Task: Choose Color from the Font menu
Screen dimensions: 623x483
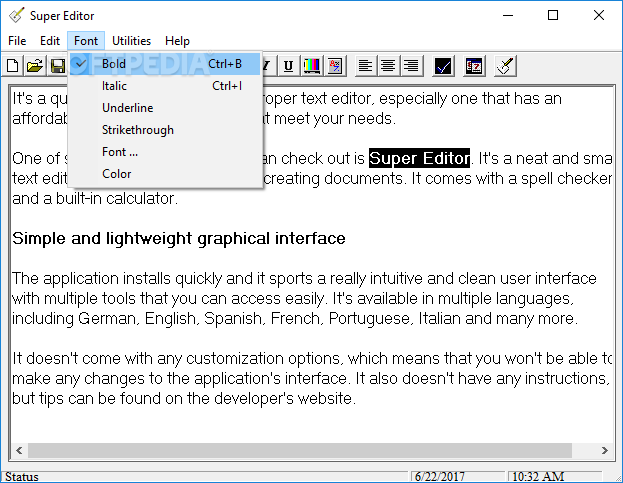Action: tap(165, 174)
